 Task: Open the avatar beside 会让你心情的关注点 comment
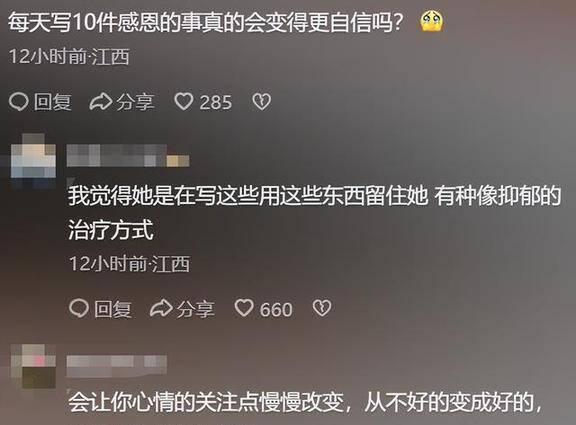pos(33,366)
